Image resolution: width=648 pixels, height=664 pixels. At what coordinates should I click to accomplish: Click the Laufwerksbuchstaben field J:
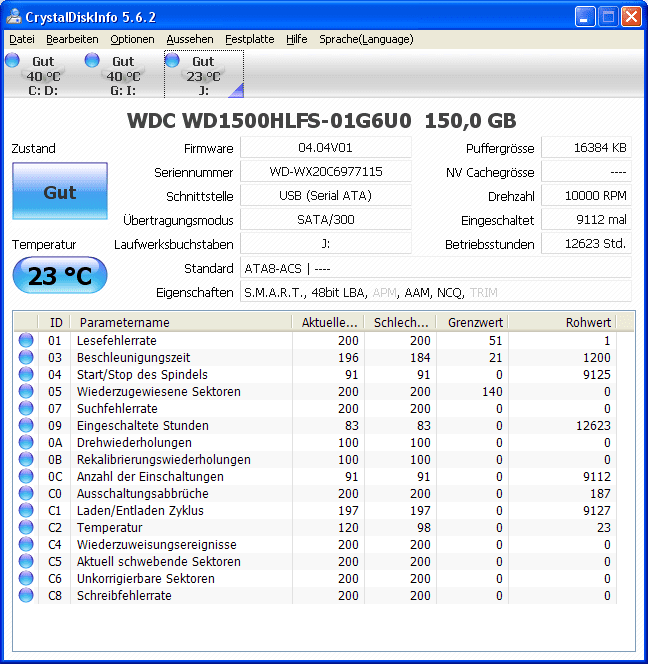(x=326, y=244)
